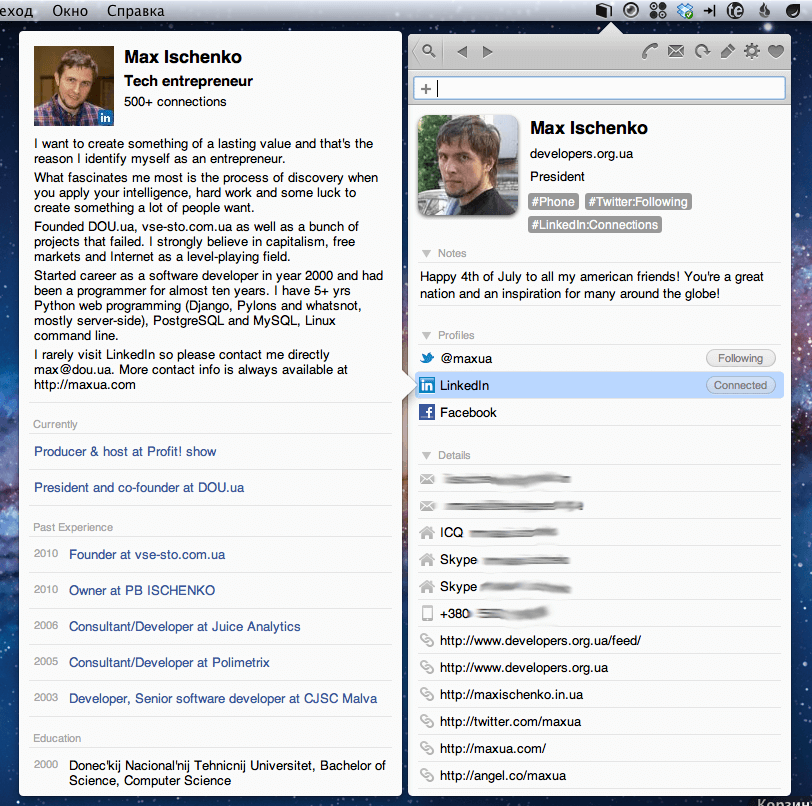The image size is (812, 806).
Task: Click the heart favorite icon
Action: (776, 51)
